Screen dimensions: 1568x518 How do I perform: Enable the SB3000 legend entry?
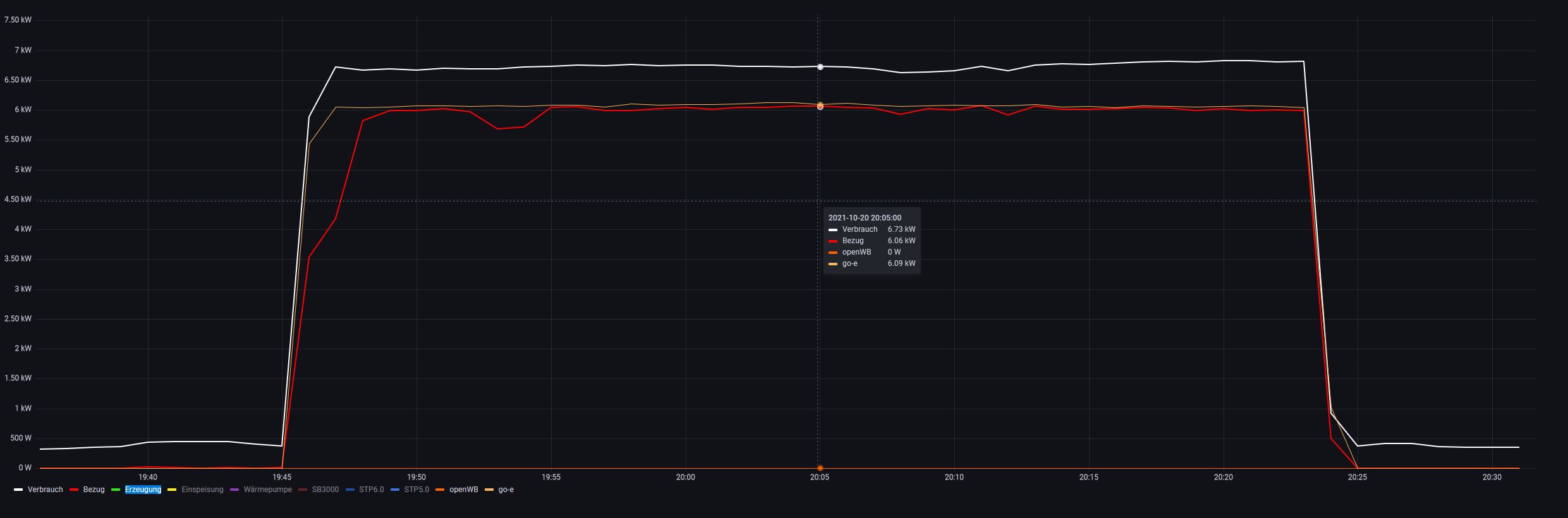(x=325, y=490)
